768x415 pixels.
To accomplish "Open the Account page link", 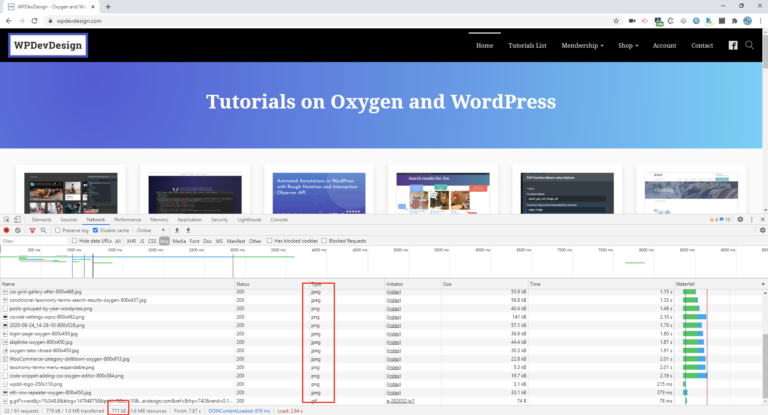I will 664,46.
